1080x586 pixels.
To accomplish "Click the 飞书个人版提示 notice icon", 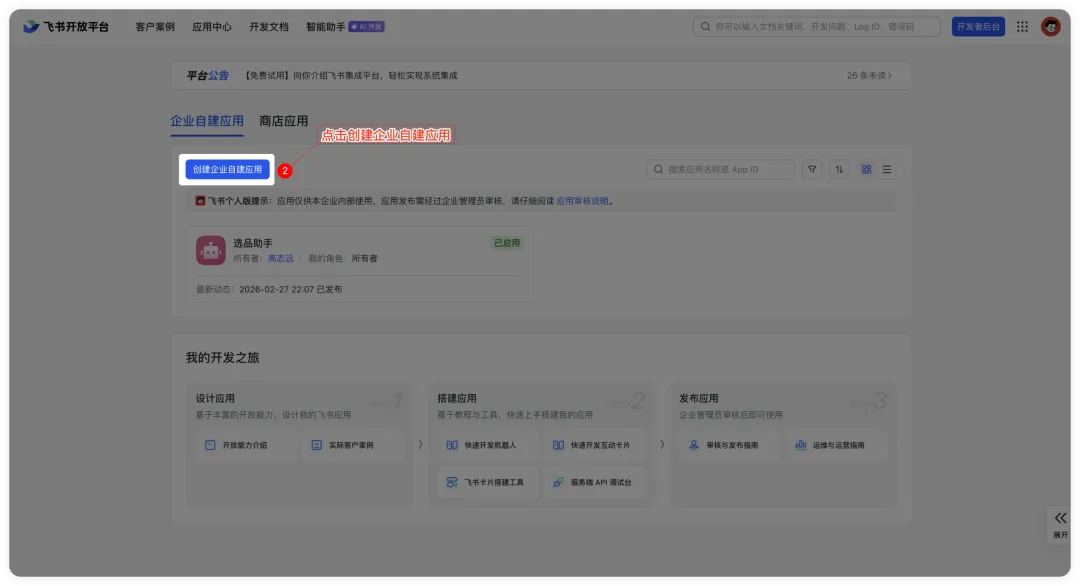I will [x=200, y=201].
